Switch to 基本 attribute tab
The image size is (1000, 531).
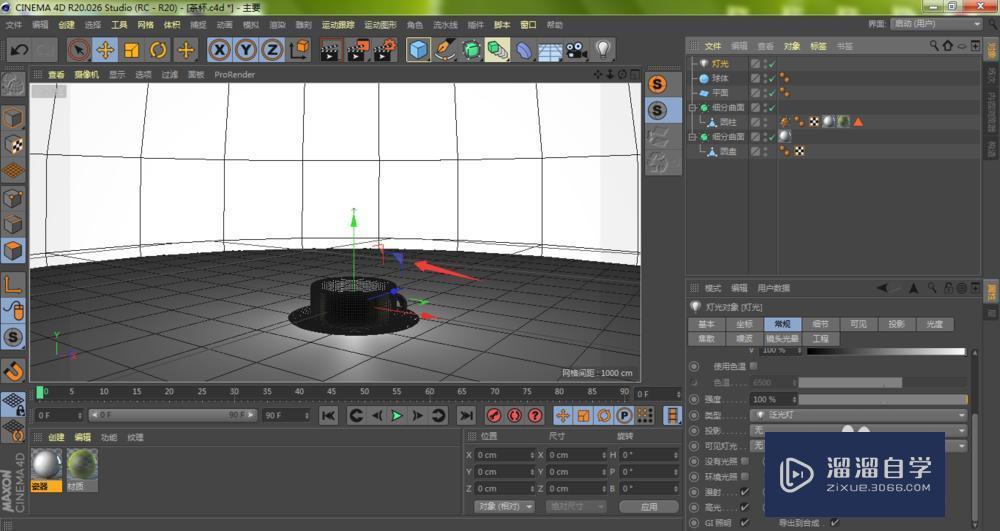tap(706, 324)
